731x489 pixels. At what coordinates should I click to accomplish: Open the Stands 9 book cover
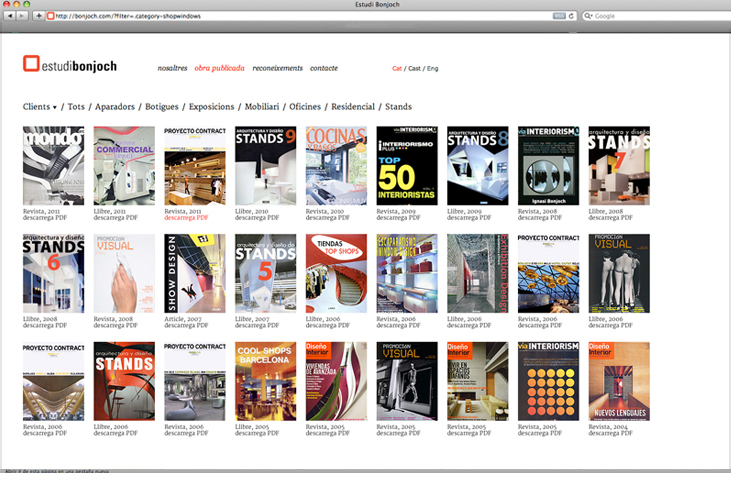click(265, 165)
